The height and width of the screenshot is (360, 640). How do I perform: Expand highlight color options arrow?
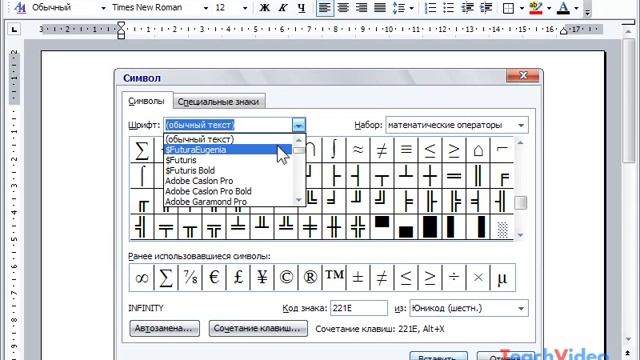pyautogui.click(x=549, y=8)
